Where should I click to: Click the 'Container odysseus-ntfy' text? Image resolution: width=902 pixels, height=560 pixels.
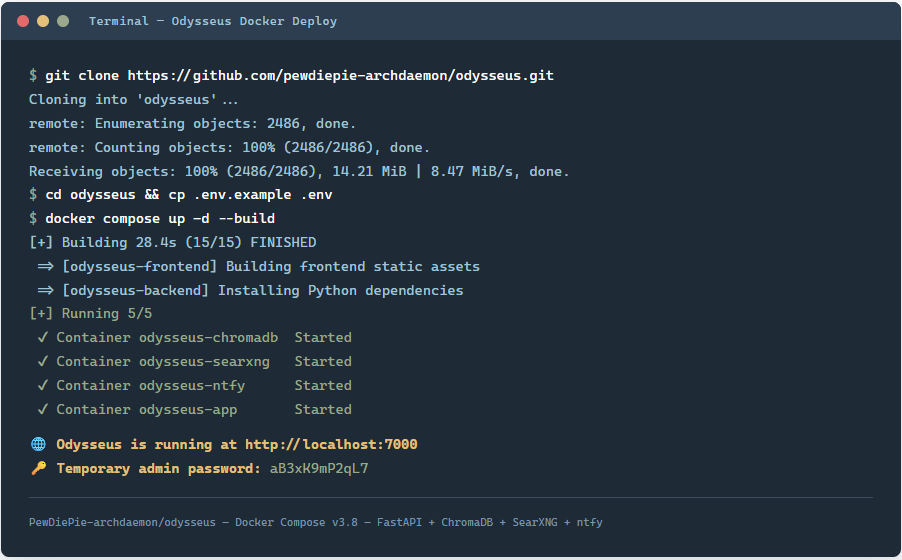[151, 386]
